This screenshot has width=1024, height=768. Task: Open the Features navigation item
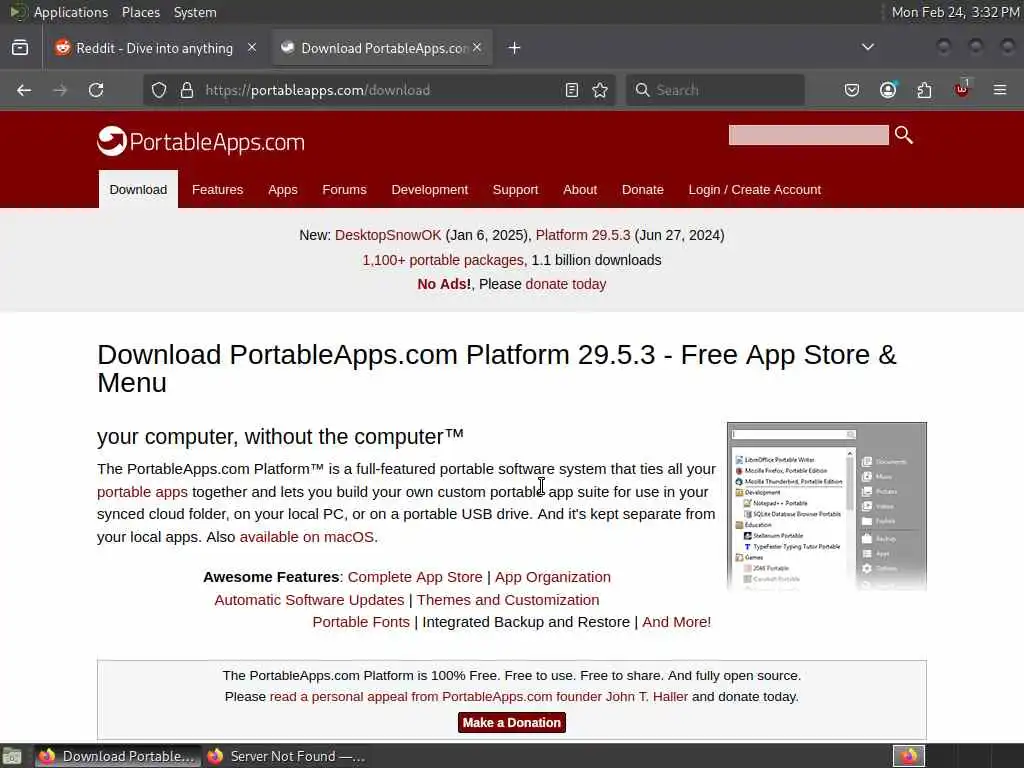(217, 189)
